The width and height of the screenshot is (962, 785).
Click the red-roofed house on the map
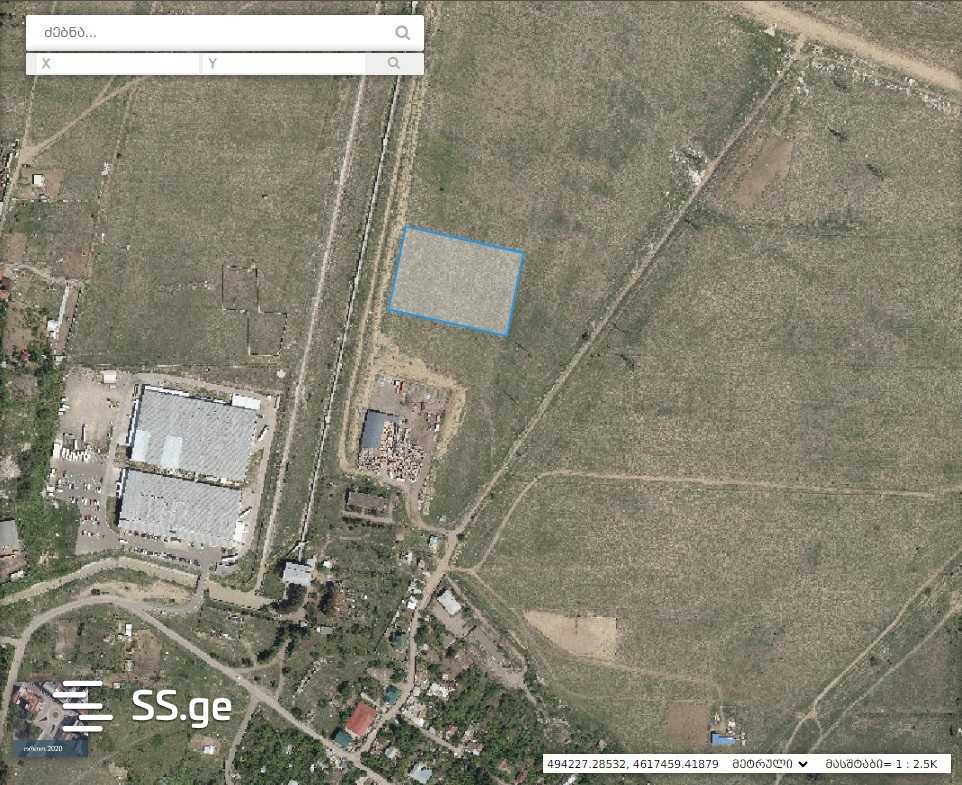pyautogui.click(x=361, y=720)
